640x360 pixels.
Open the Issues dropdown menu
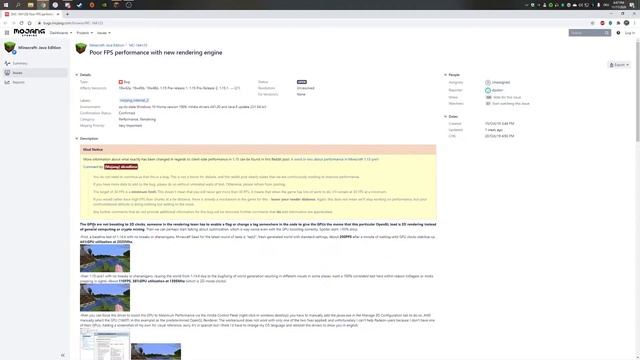pyautogui.click(x=104, y=33)
